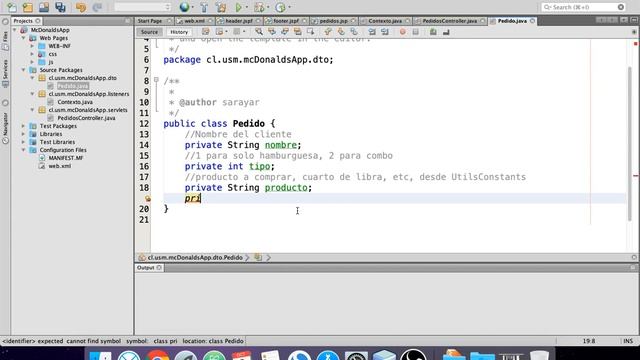Viewport: 640px width, 360px height.
Task: Switch to the pedidos.jsp tab
Action: [x=333, y=21]
